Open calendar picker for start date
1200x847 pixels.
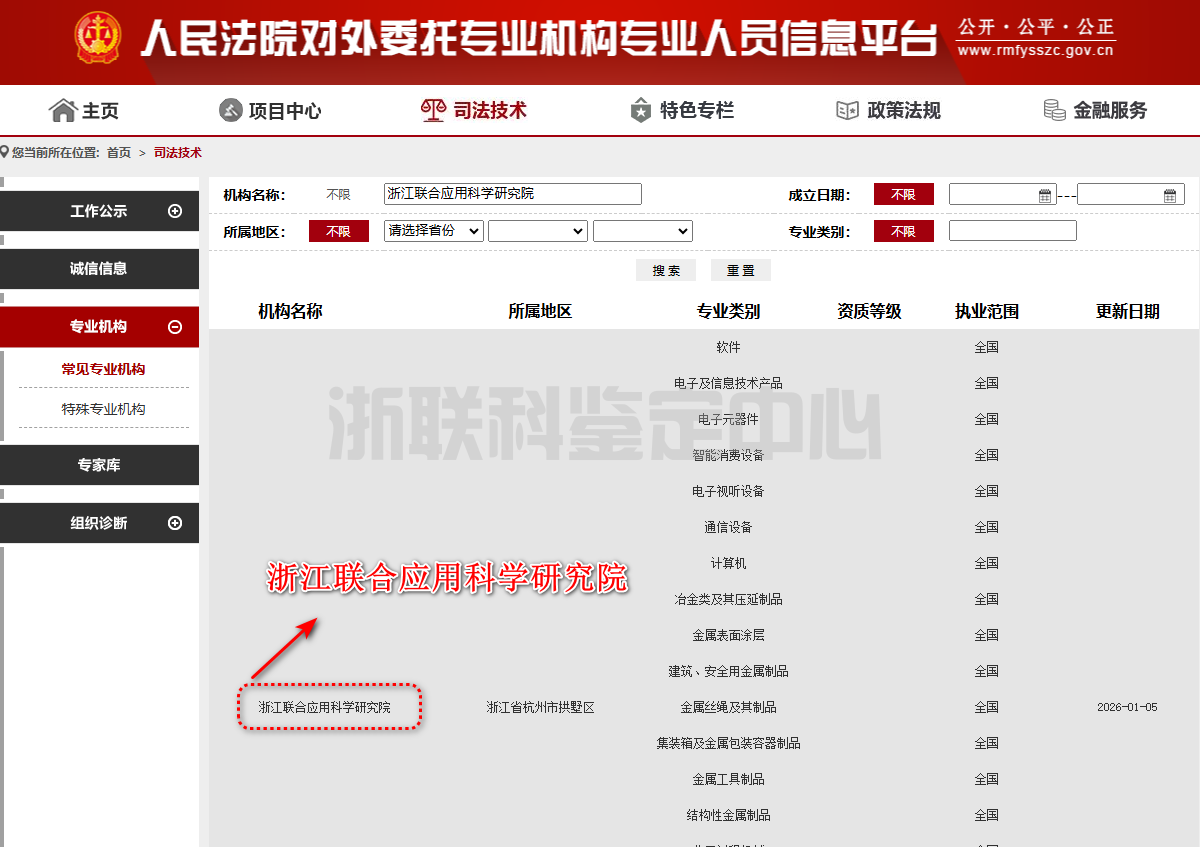point(1045,195)
